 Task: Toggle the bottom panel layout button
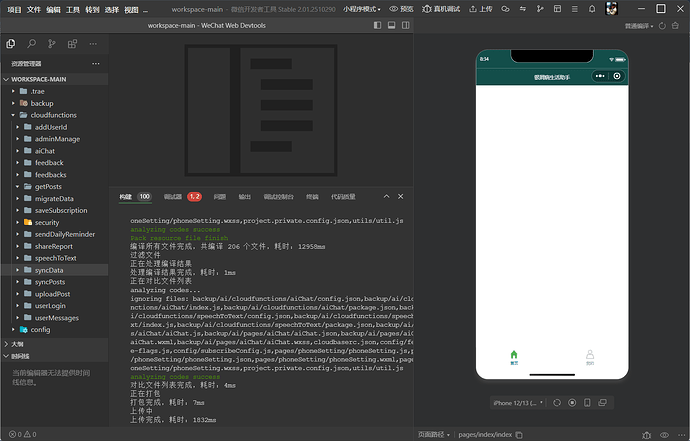[391, 26]
